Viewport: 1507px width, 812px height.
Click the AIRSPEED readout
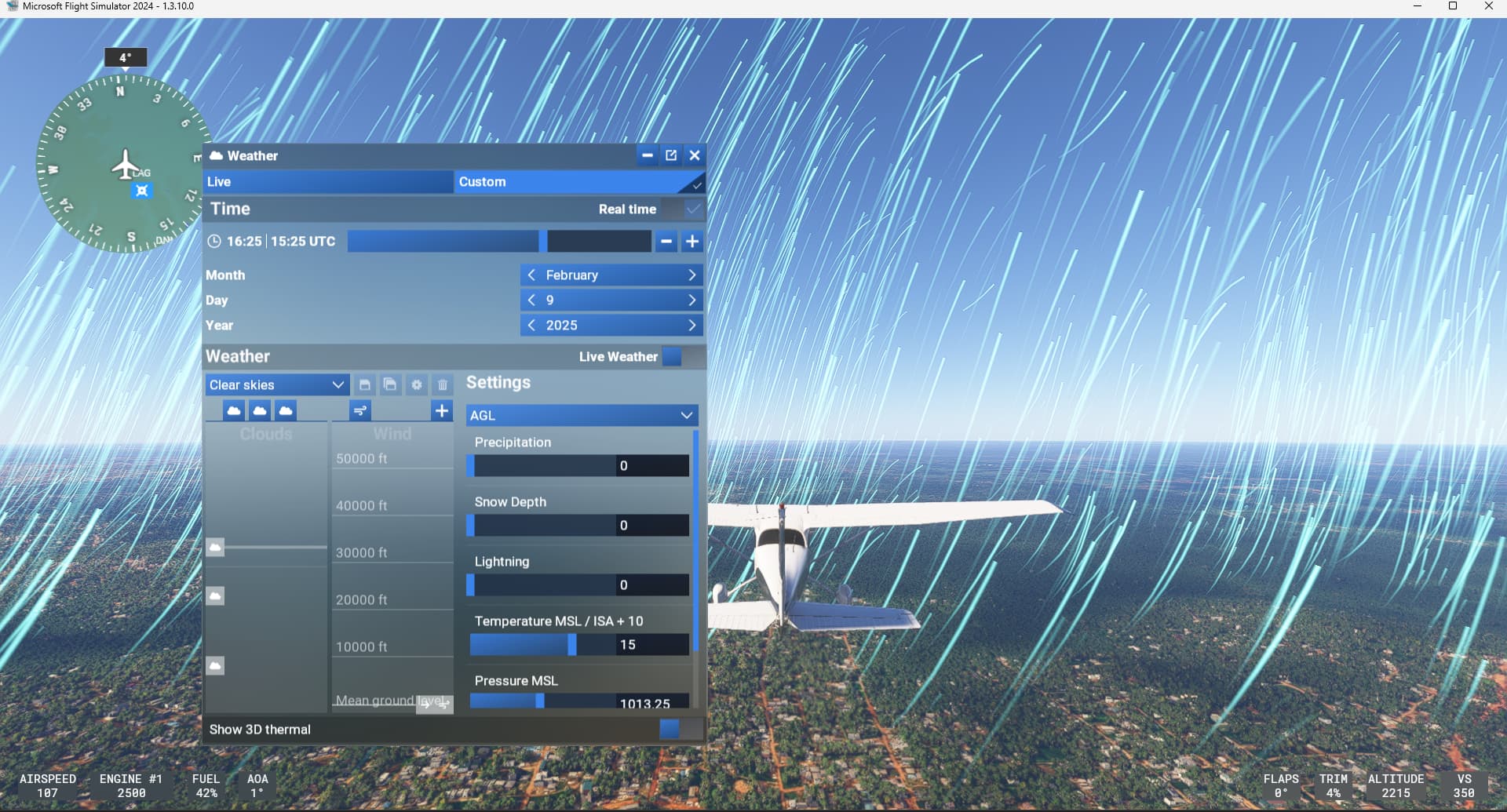[x=48, y=786]
